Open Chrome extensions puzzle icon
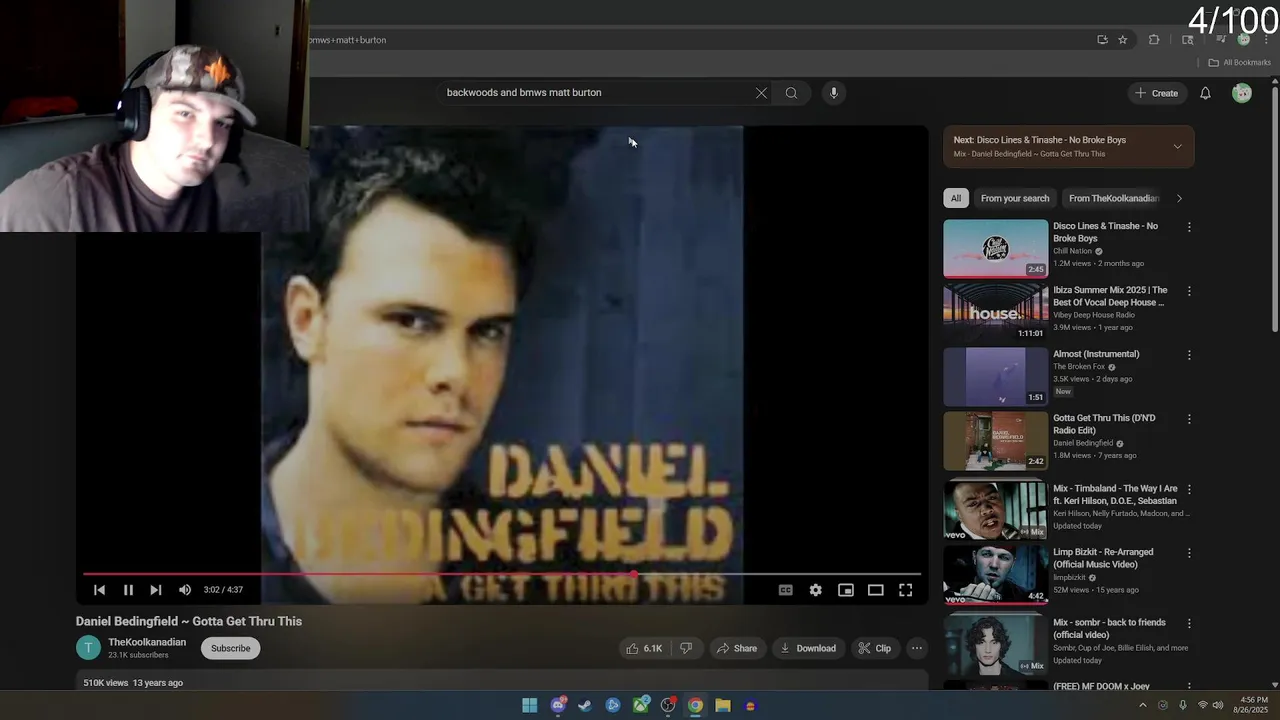Image resolution: width=1280 pixels, height=720 pixels. click(1154, 40)
